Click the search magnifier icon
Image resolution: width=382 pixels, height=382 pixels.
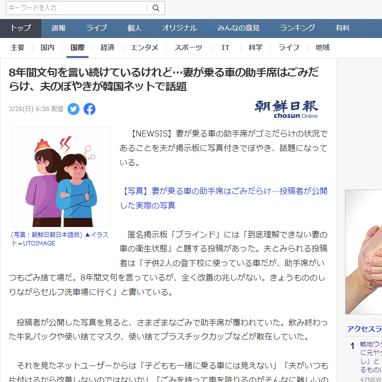pyautogui.click(x=156, y=8)
